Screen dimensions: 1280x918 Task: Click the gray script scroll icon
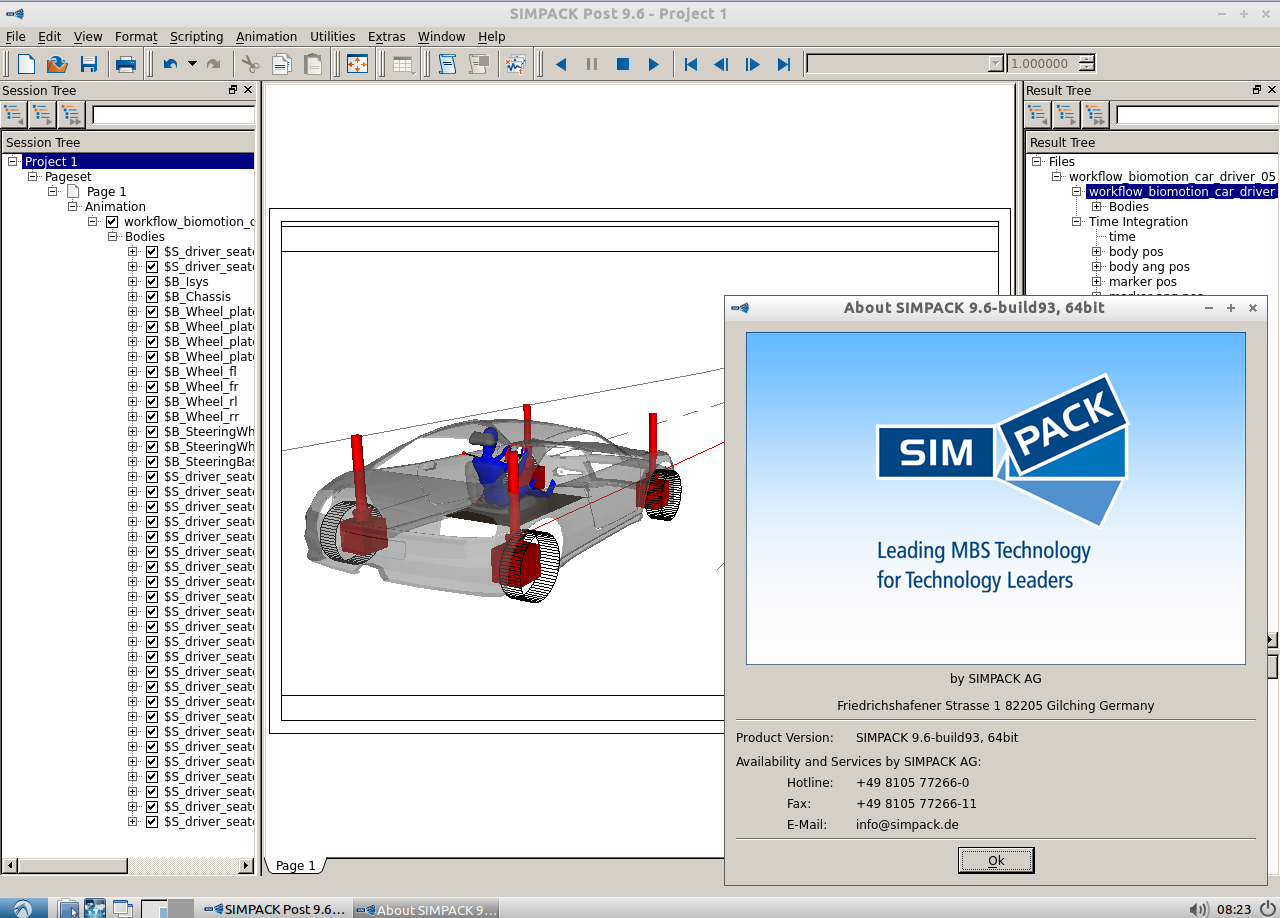(479, 64)
